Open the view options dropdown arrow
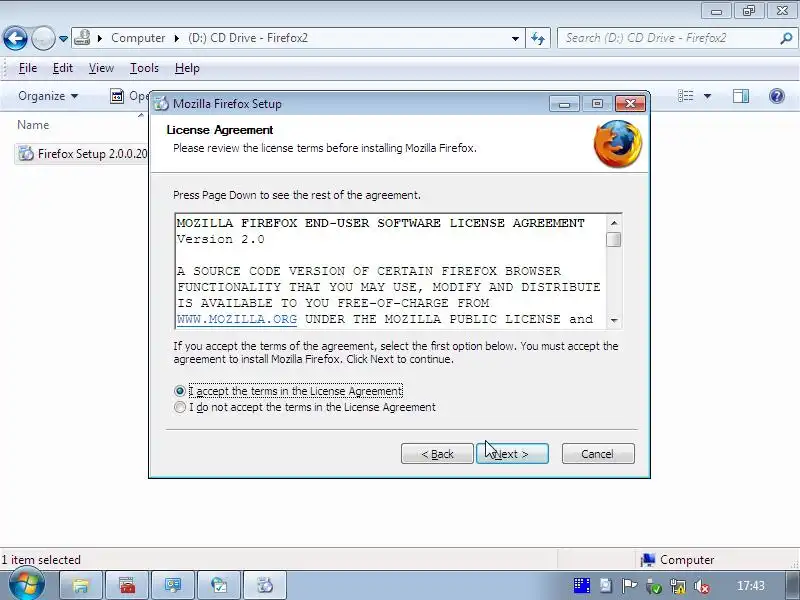This screenshot has width=800, height=600. [707, 96]
